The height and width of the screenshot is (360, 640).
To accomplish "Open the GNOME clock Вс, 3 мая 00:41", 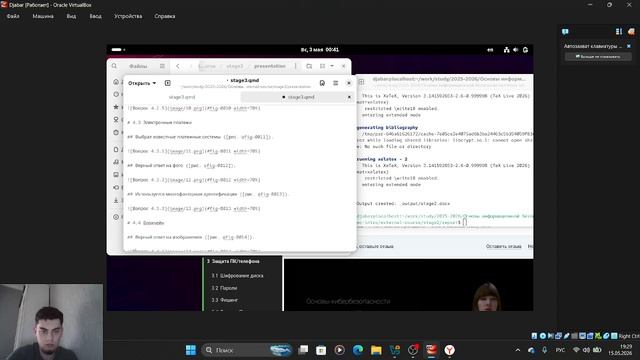I will 320,50.
